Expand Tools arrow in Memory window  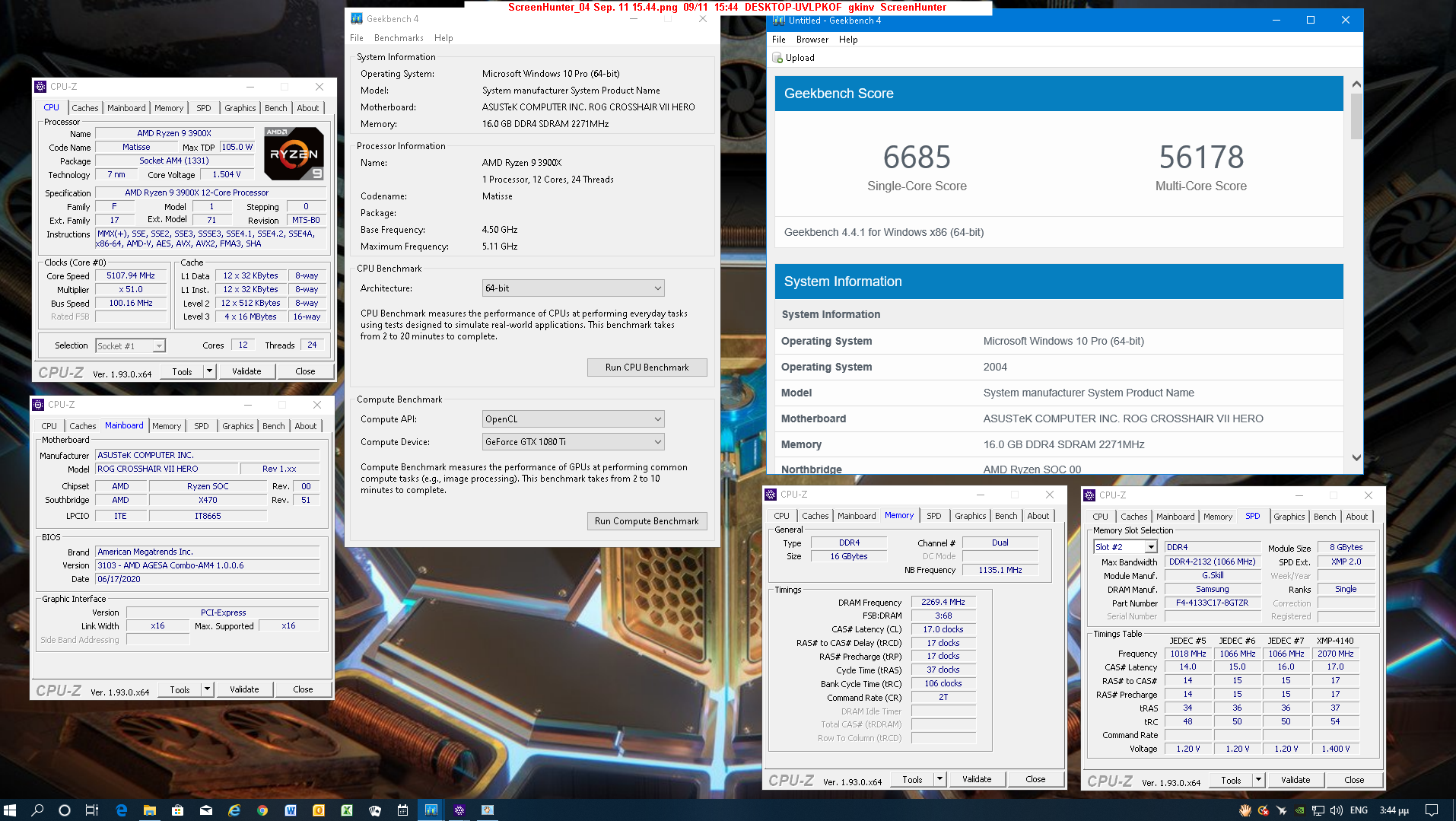click(x=939, y=779)
